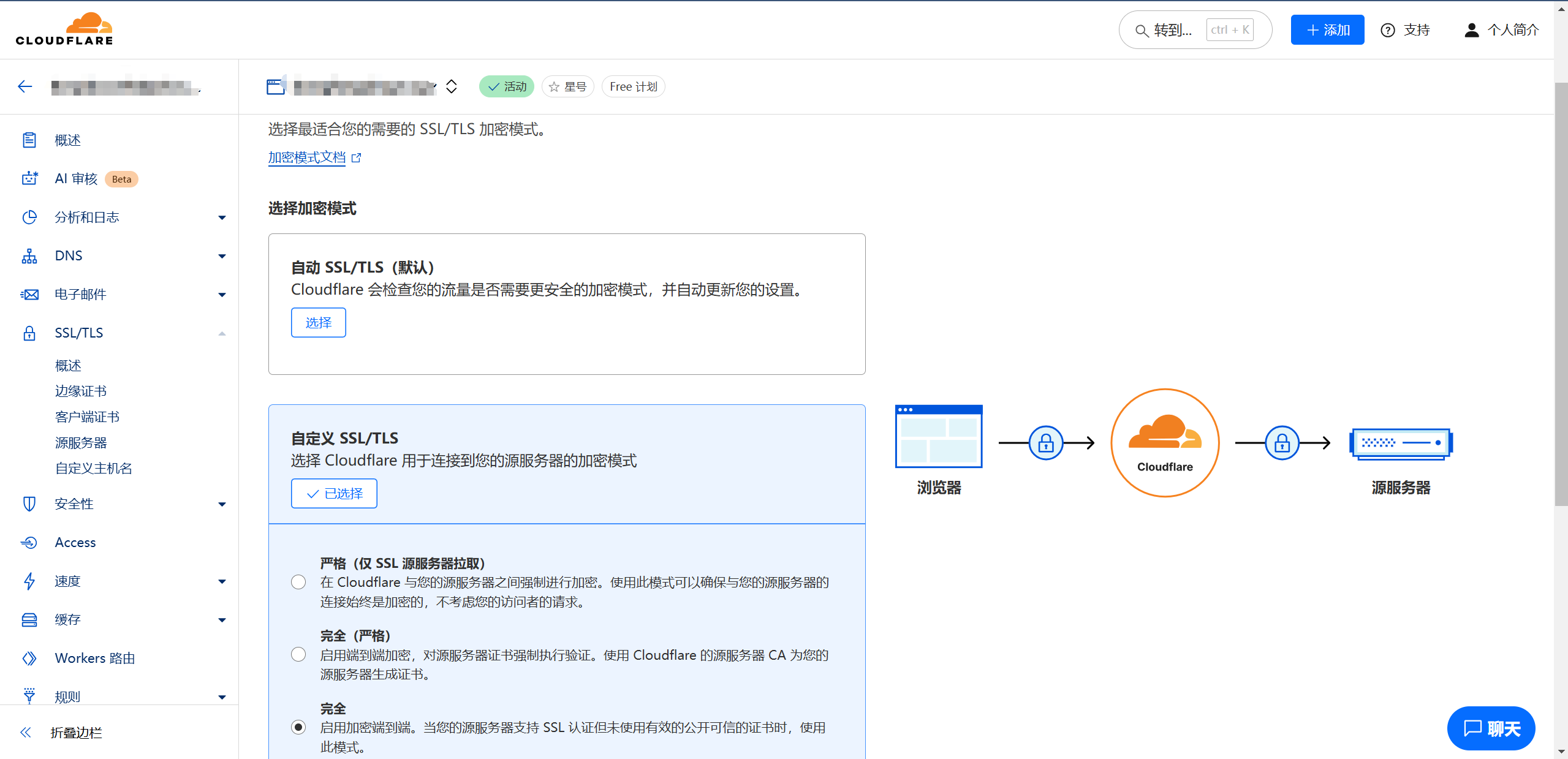This screenshot has height=759, width=1568.
Task: Click the 个人简介 user avatar icon
Action: tap(1471, 30)
